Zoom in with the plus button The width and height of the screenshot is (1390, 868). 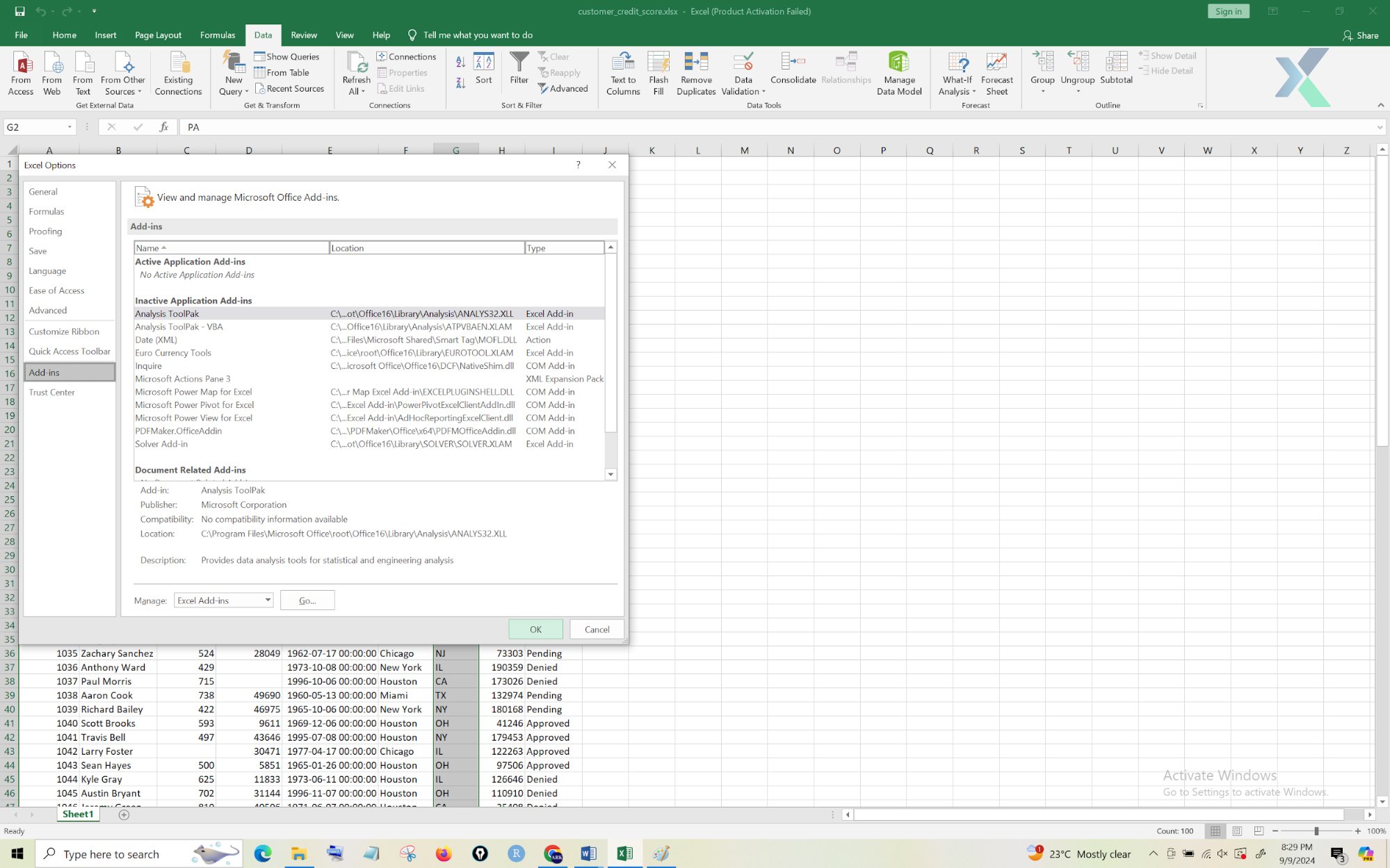(1358, 831)
